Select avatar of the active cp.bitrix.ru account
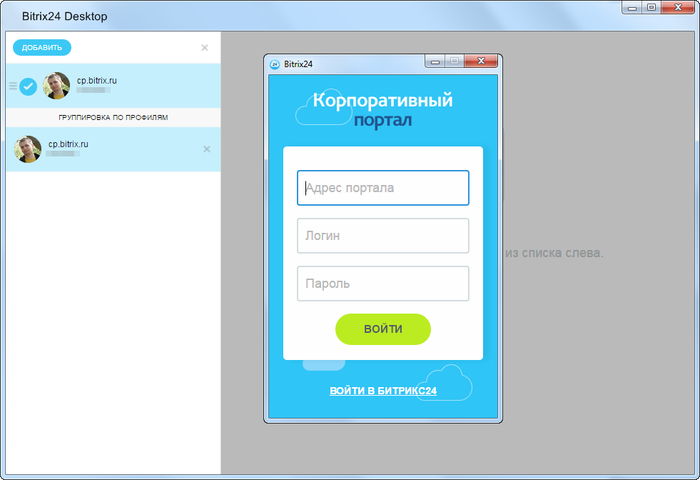 [56, 85]
